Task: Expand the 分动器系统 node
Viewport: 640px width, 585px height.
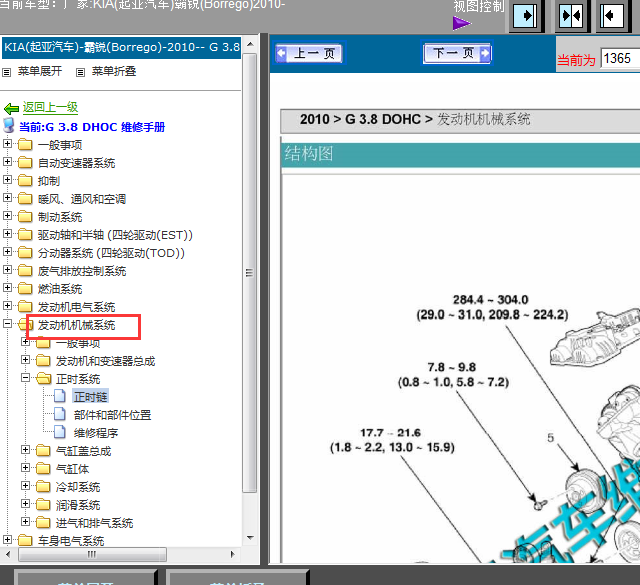Action: click(7, 251)
